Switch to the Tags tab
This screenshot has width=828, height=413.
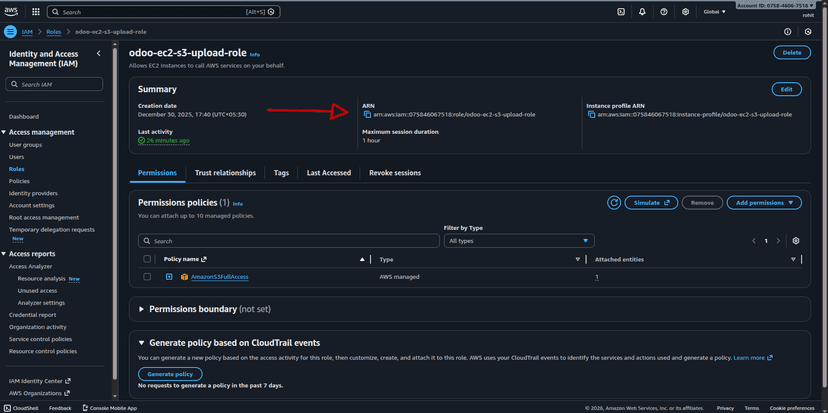(x=281, y=173)
